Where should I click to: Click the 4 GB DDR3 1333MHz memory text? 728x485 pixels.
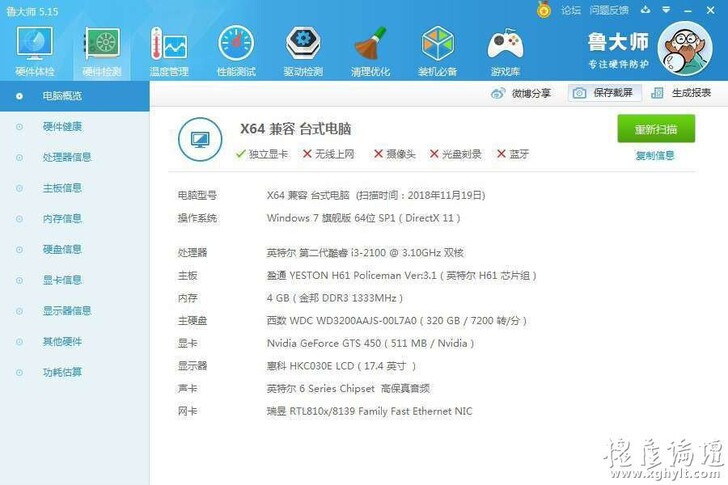pyautogui.click(x=335, y=298)
